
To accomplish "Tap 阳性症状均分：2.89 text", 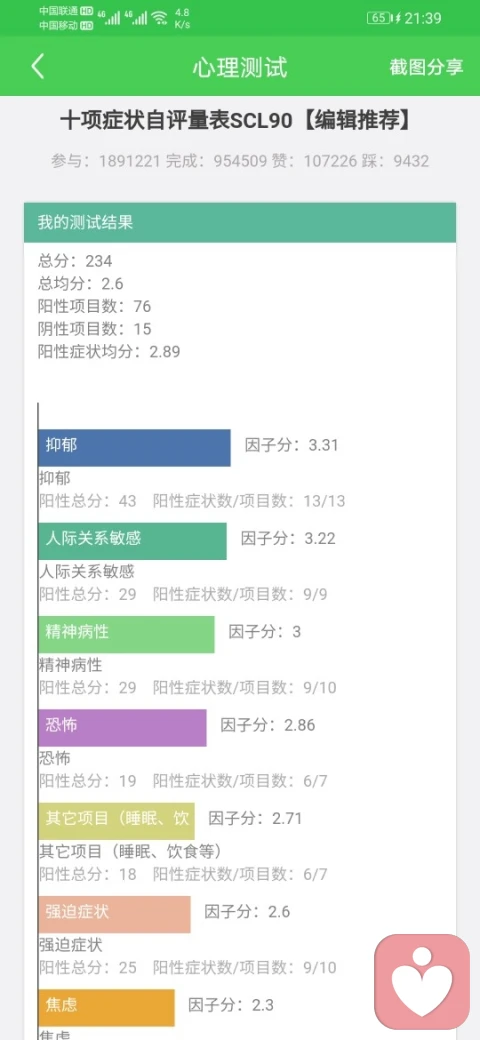I will tap(109, 352).
